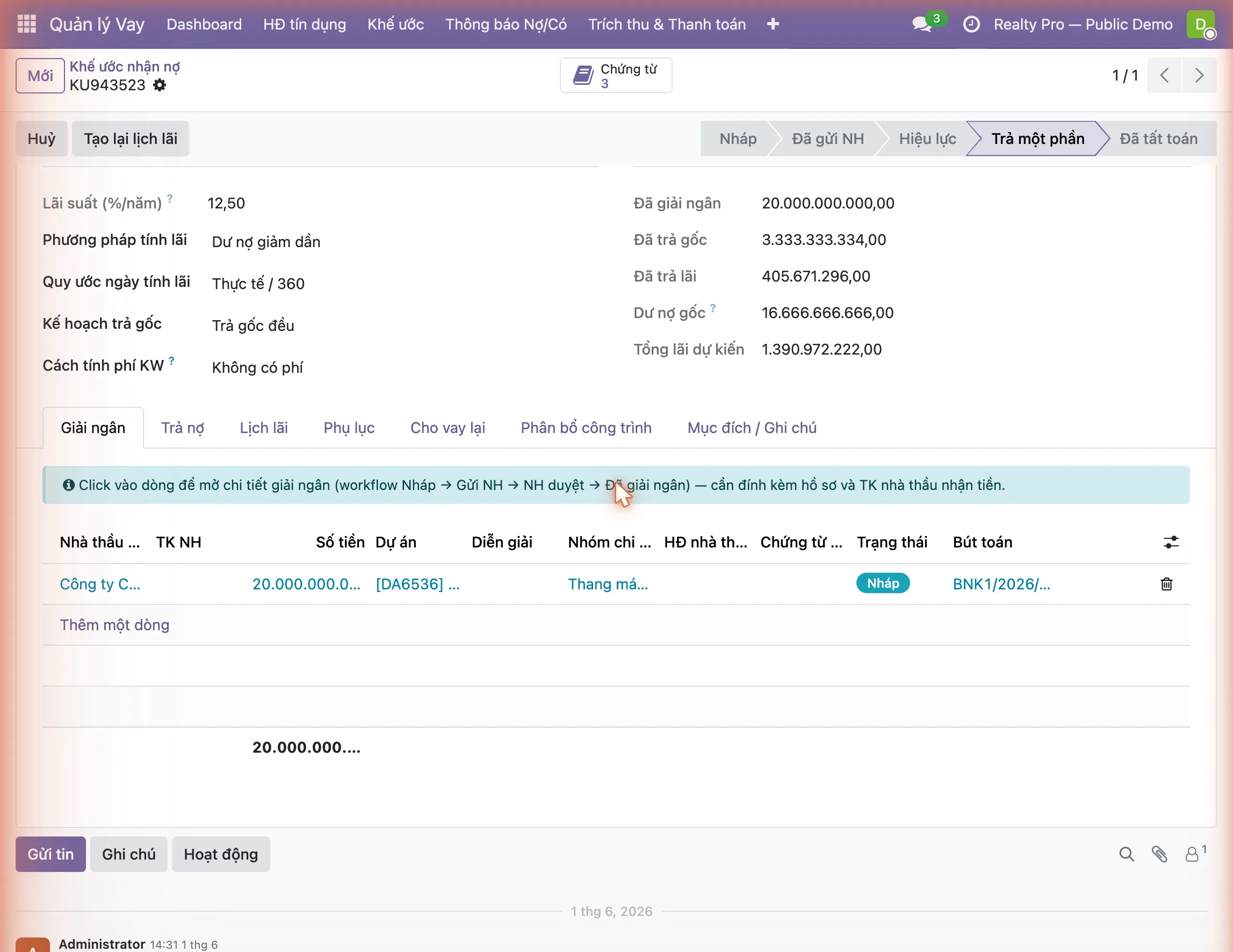Click the Tạo lại lịch lãi button
Screen dimensions: 1233x952
click(x=131, y=139)
